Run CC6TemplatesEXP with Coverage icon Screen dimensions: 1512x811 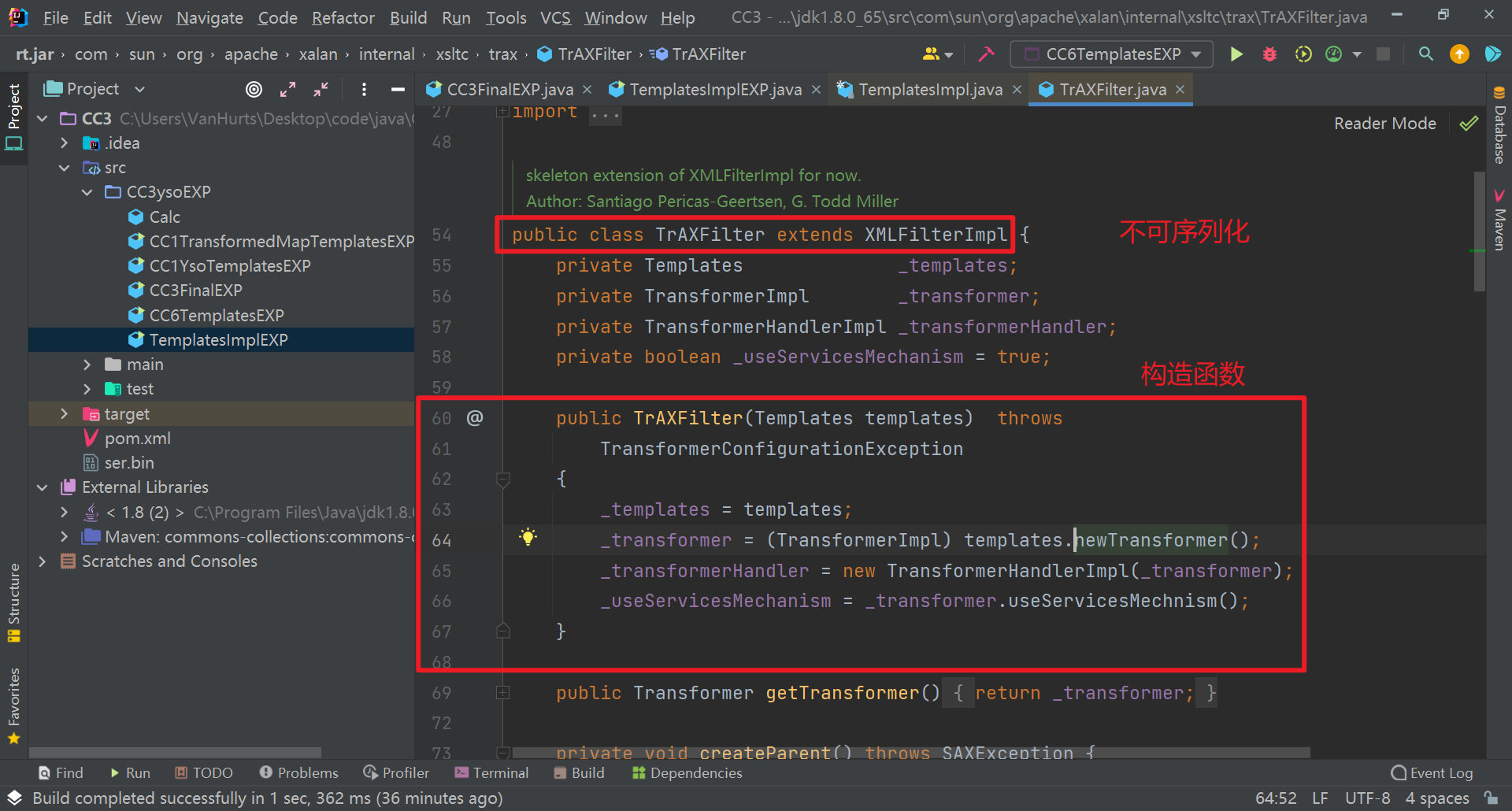tap(1303, 54)
